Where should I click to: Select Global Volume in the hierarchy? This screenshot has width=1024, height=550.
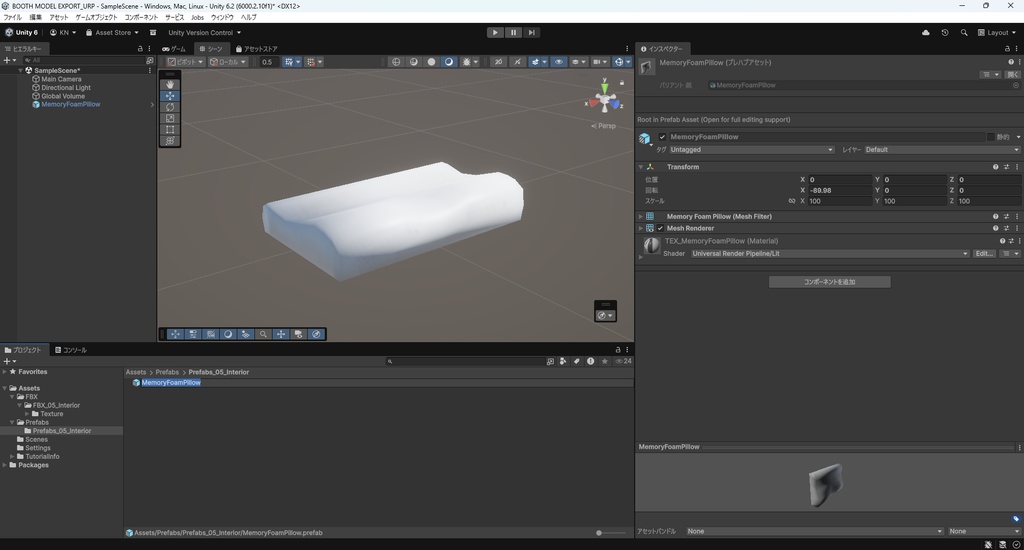click(63, 96)
